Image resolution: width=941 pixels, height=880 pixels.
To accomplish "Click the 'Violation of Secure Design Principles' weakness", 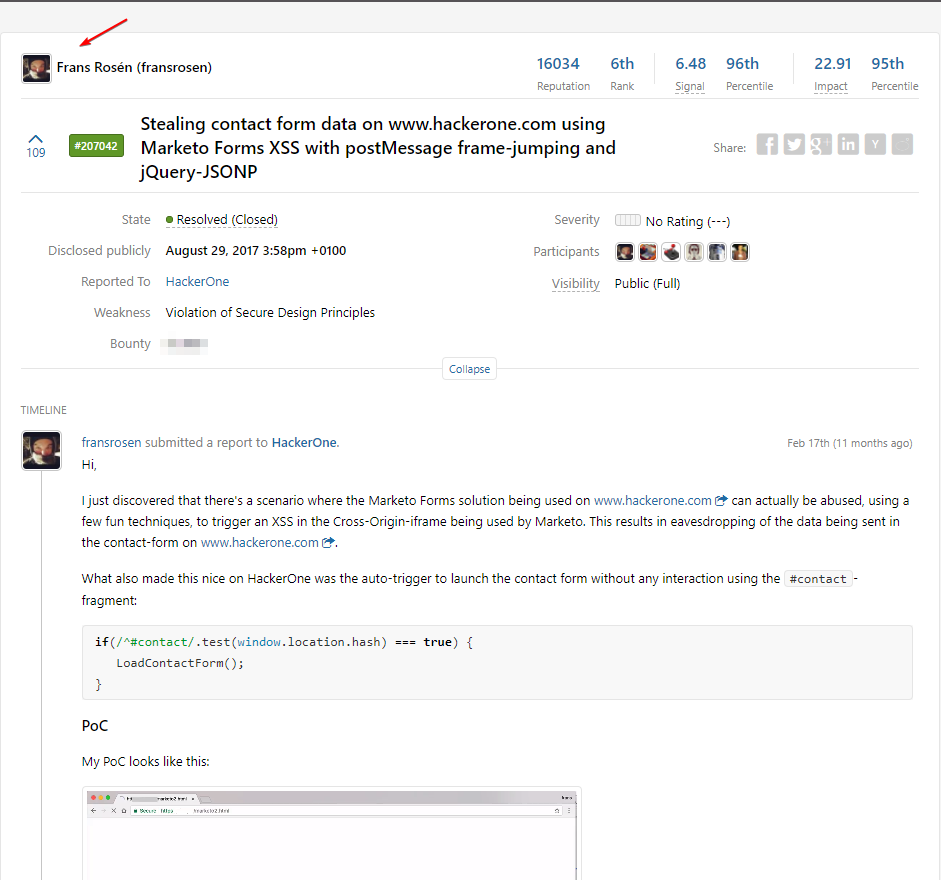I will [270, 313].
